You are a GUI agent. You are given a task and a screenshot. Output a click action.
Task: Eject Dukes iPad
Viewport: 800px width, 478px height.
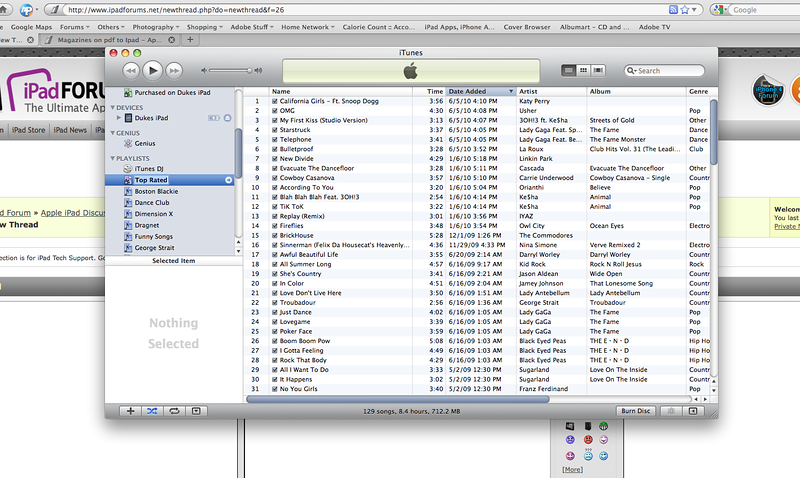click(x=228, y=118)
